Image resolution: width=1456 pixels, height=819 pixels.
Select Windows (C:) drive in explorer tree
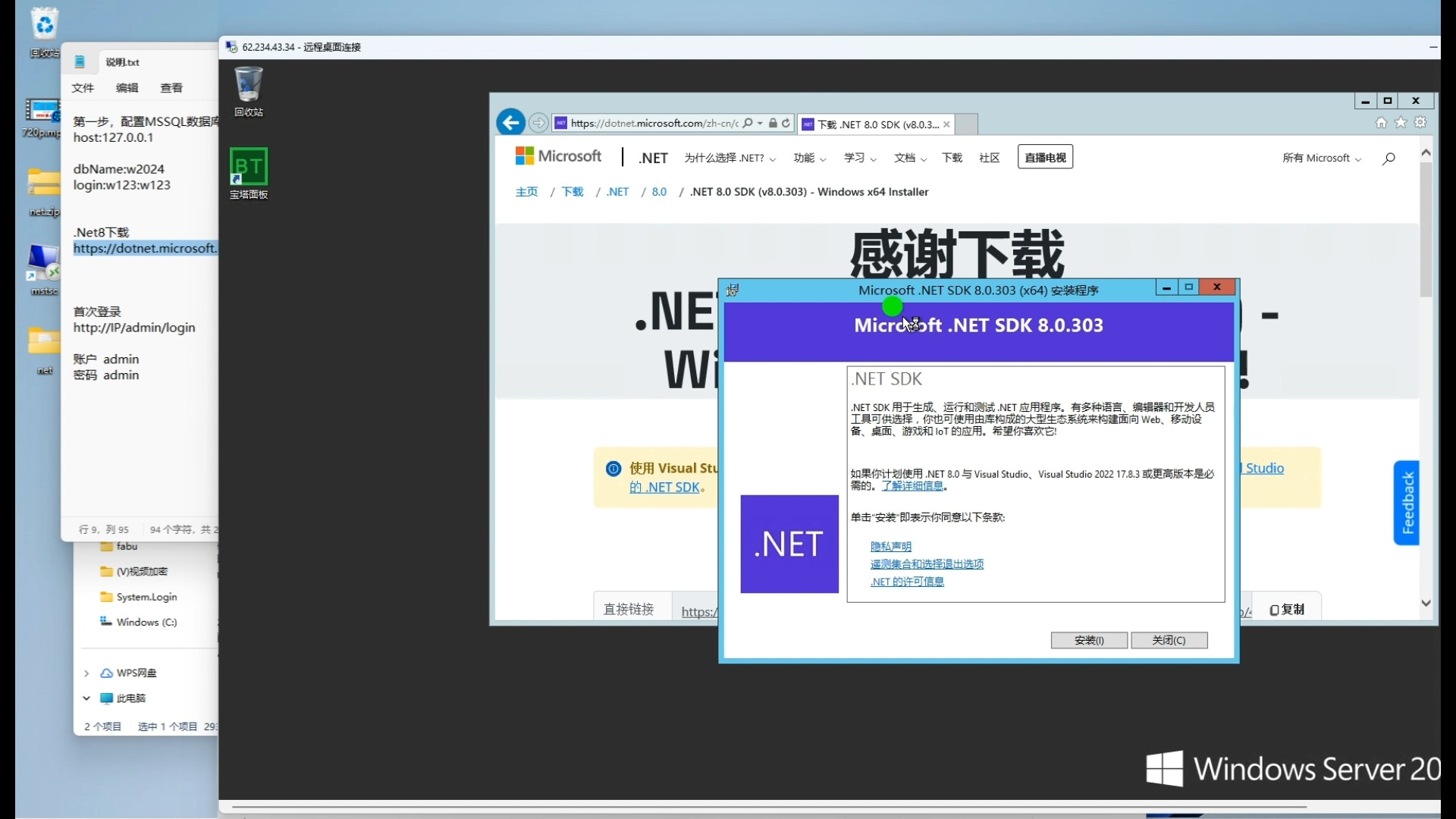pos(139,622)
